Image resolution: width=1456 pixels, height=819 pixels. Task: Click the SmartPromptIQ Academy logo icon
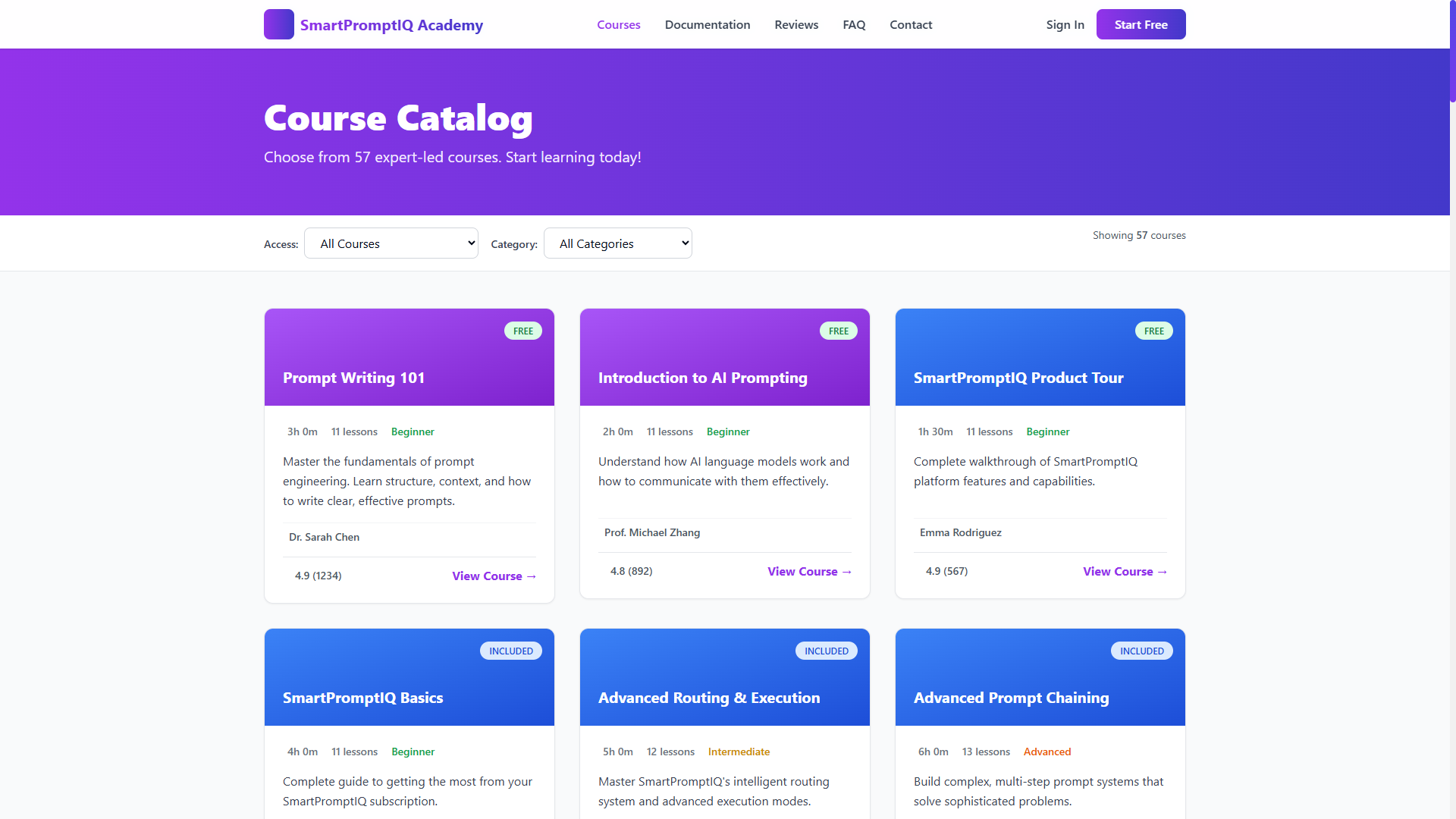278,24
